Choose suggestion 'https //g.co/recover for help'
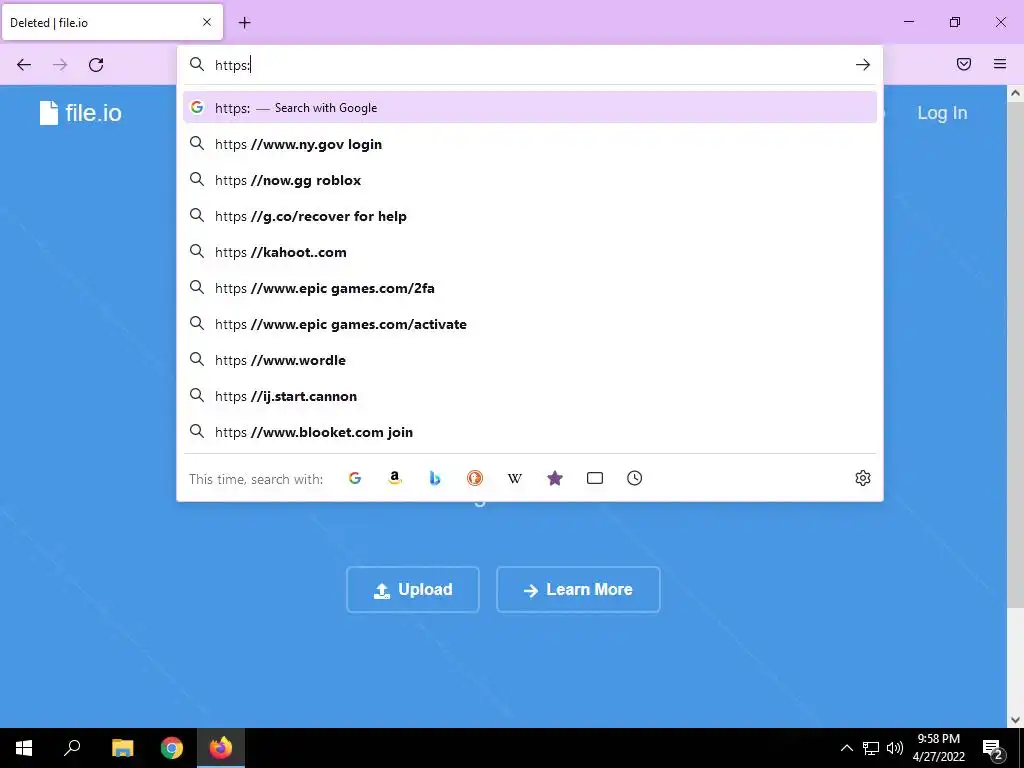 (x=530, y=216)
